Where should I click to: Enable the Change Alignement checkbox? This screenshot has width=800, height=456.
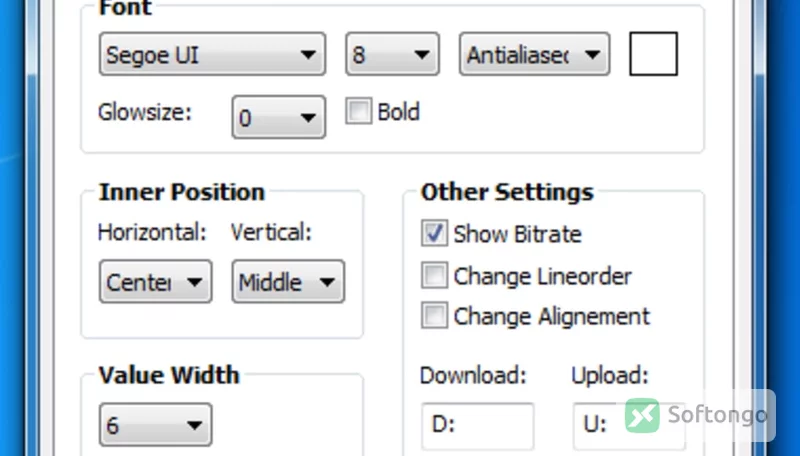434,315
